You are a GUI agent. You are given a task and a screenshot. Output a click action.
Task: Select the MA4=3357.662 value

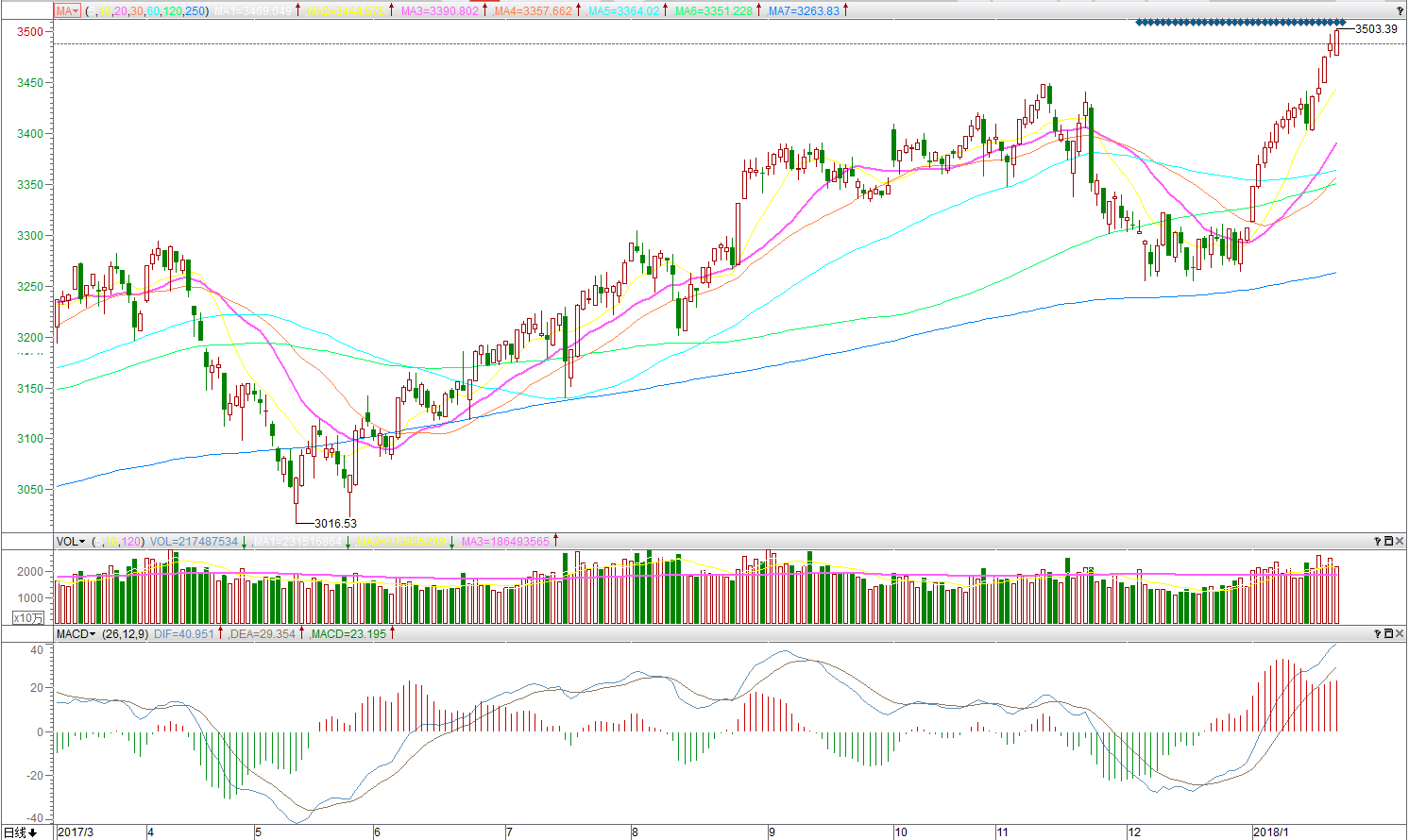coord(533,11)
